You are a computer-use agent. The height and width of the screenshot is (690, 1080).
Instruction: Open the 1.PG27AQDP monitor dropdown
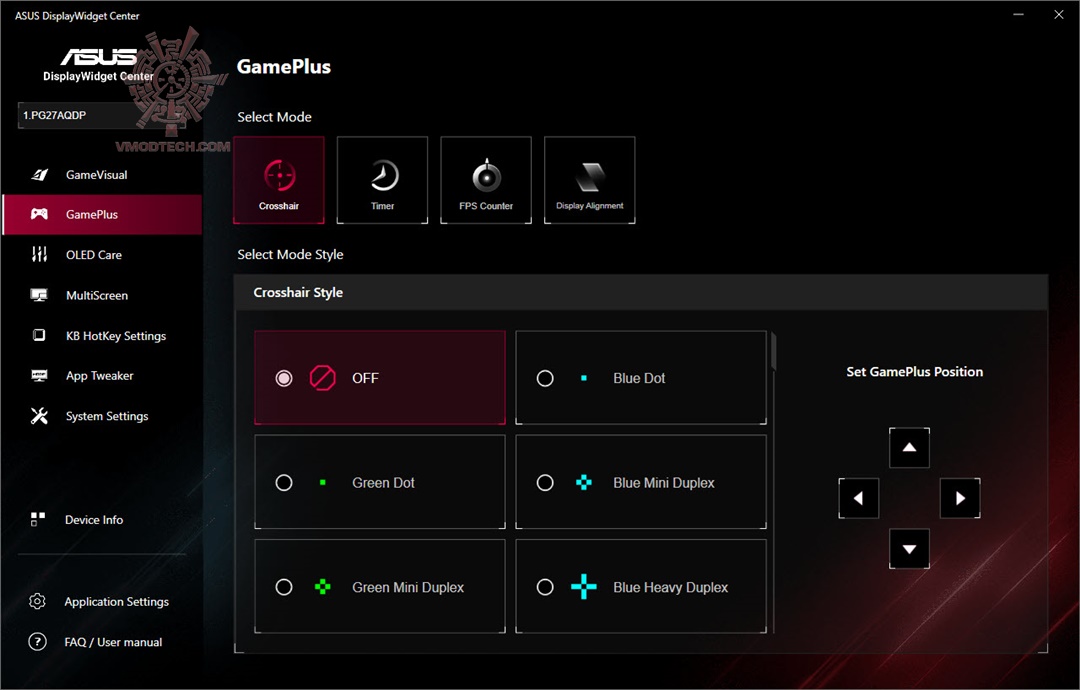click(102, 115)
